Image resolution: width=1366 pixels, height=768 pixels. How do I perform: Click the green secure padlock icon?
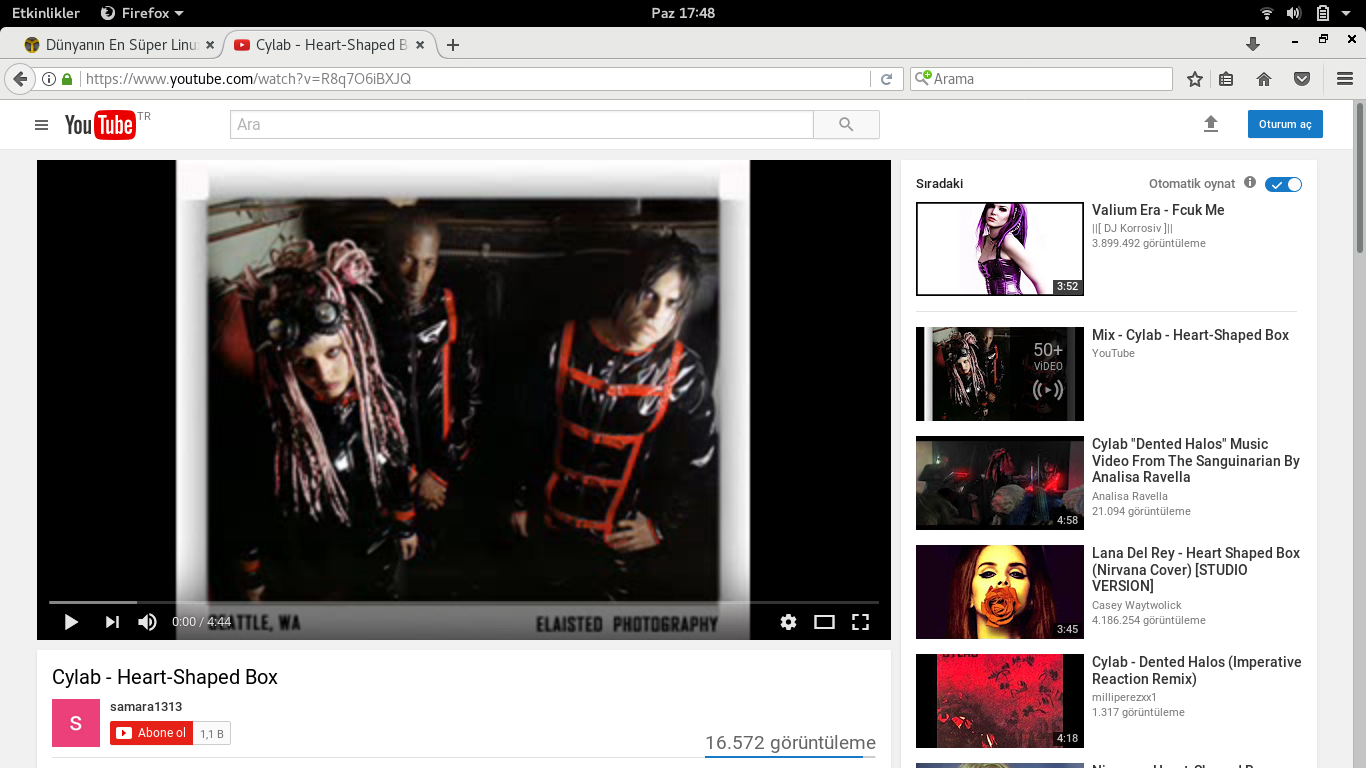click(67, 79)
